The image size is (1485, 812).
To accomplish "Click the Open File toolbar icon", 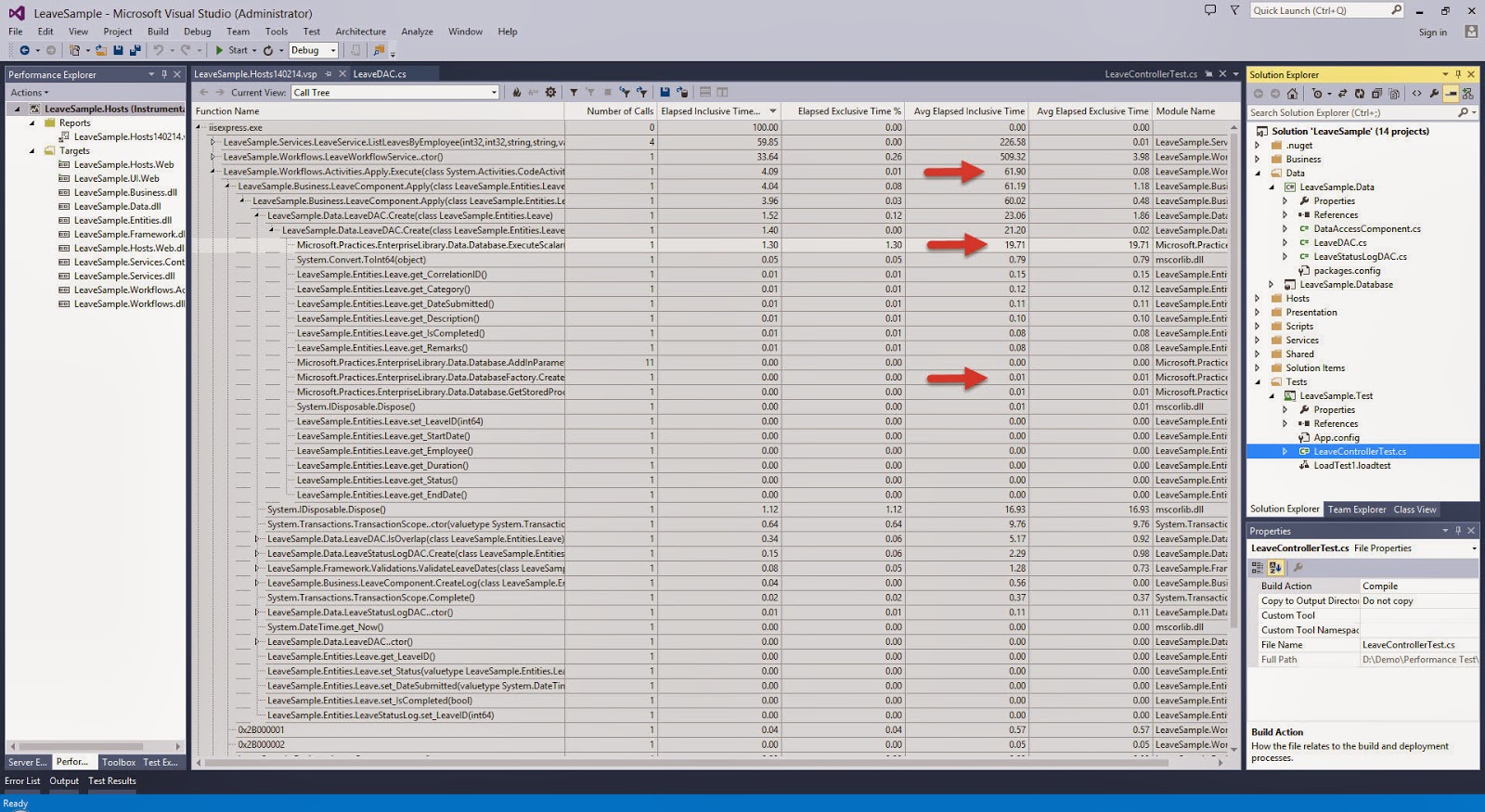I will 101,50.
